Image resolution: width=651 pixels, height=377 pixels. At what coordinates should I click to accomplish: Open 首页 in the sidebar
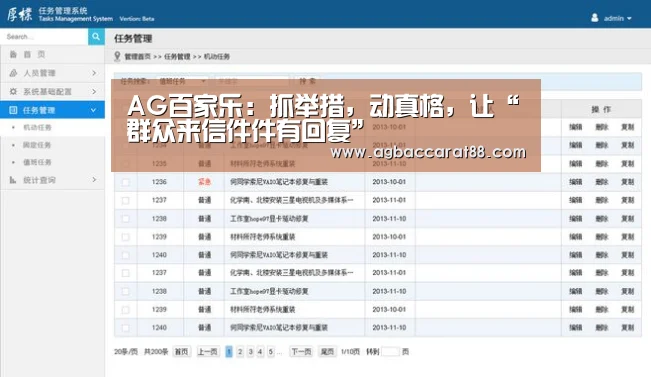click(x=53, y=54)
